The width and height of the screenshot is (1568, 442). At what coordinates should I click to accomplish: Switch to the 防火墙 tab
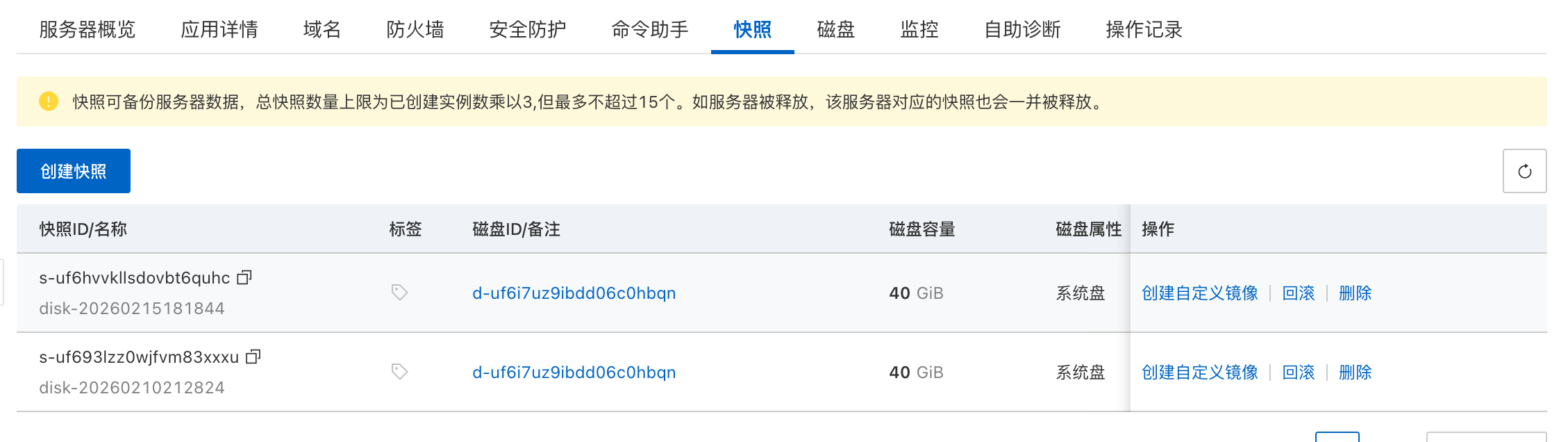[x=415, y=29]
